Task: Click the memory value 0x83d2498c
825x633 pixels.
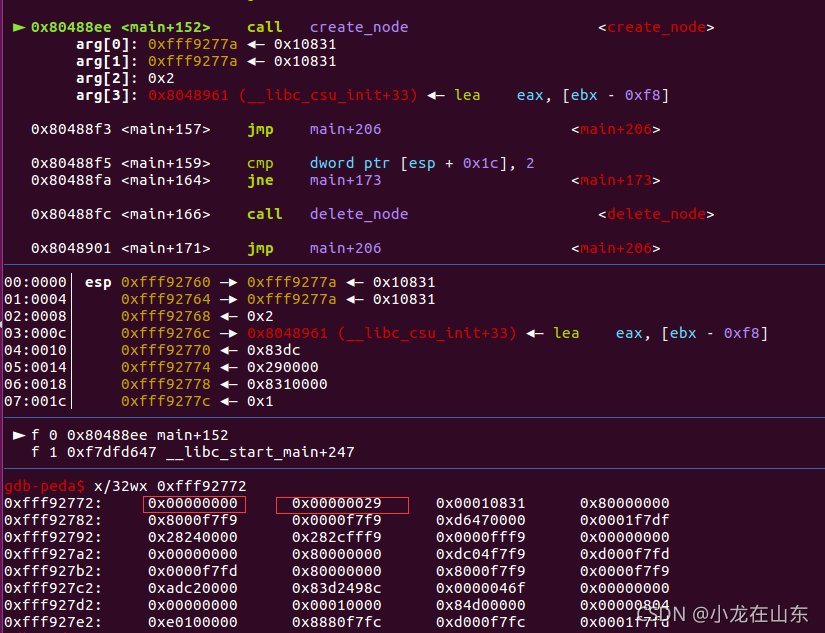Action: pos(337,588)
